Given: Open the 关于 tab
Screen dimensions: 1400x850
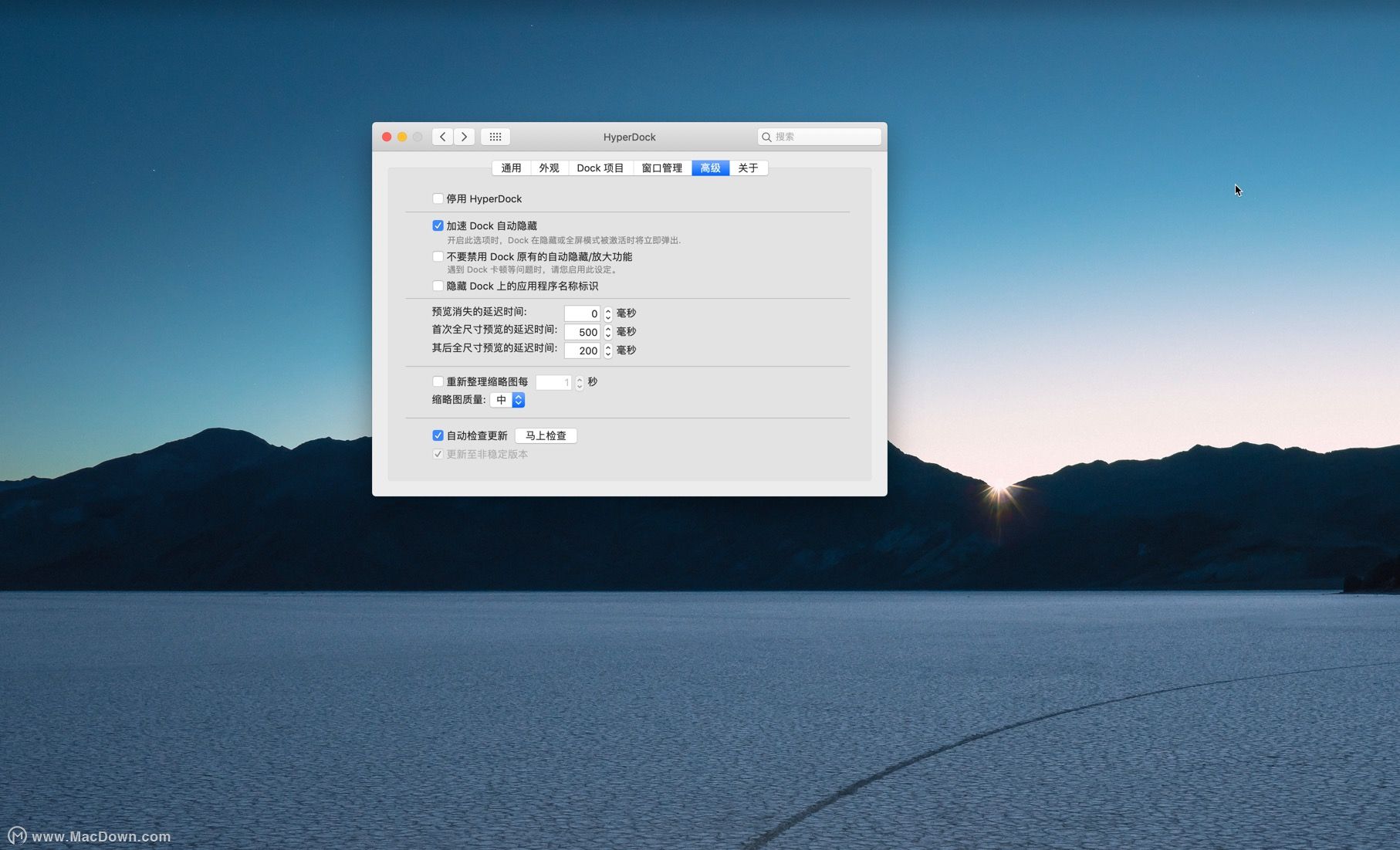Looking at the screenshot, I should 748,168.
